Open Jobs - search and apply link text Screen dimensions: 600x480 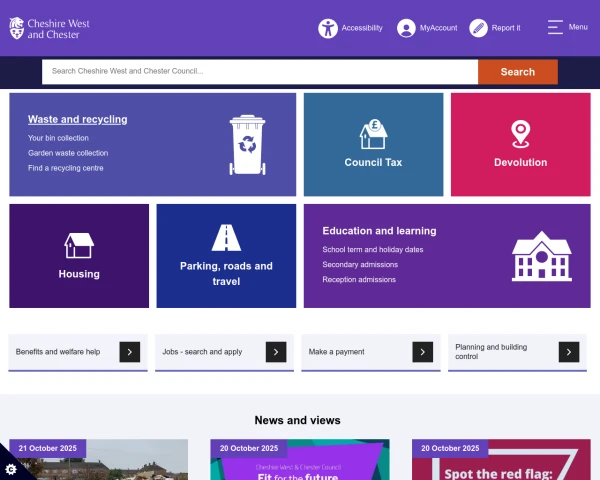(x=202, y=352)
